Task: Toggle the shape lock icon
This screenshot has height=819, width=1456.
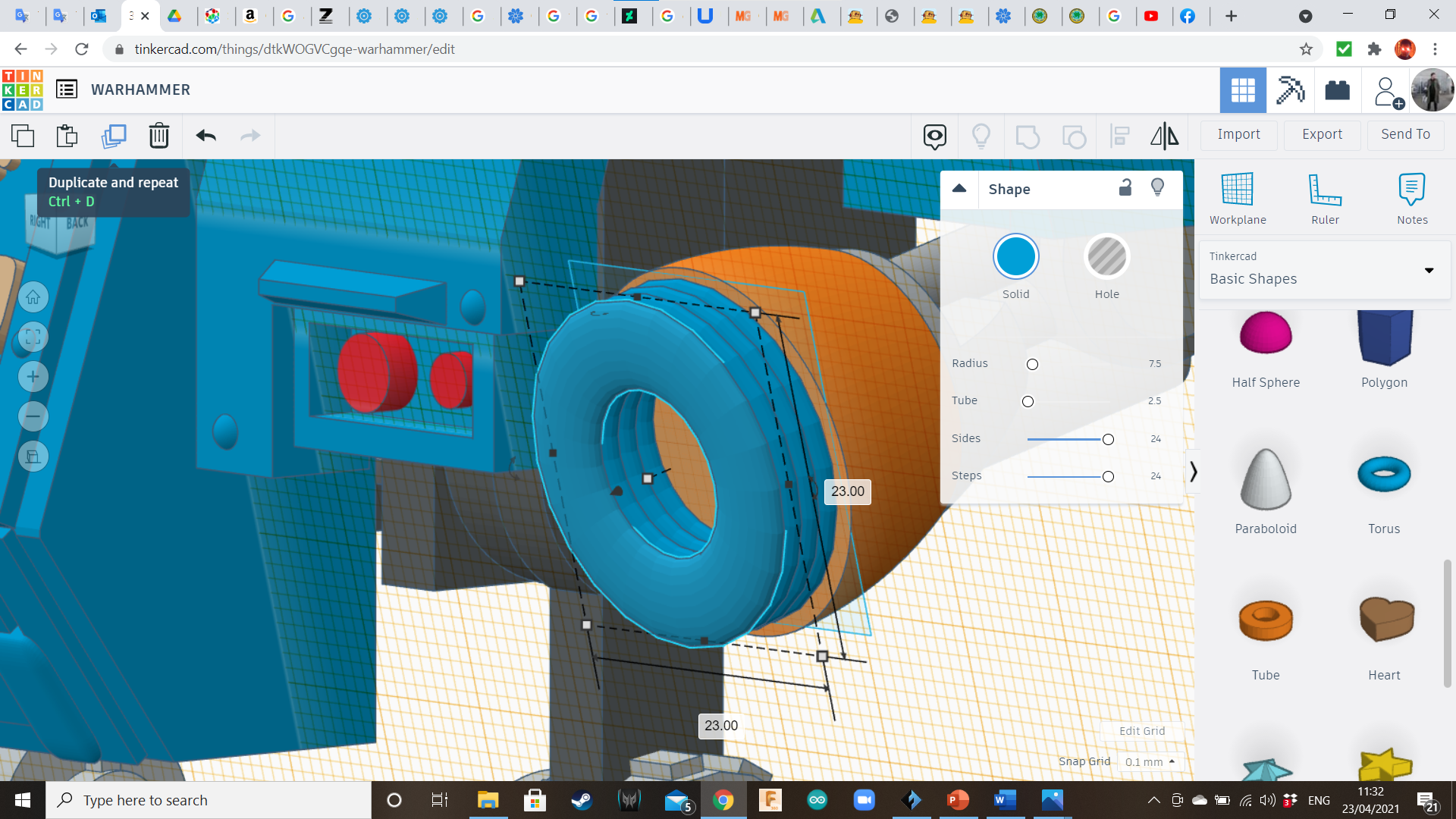Action: [x=1125, y=188]
